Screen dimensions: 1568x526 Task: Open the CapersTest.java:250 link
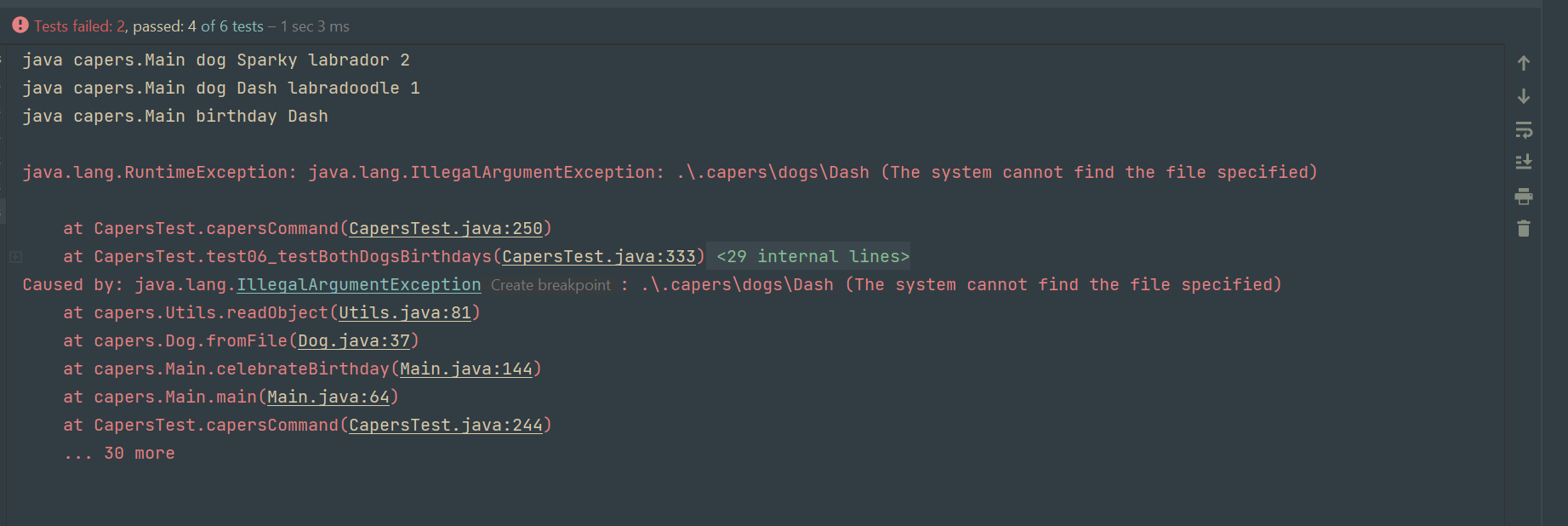click(445, 228)
